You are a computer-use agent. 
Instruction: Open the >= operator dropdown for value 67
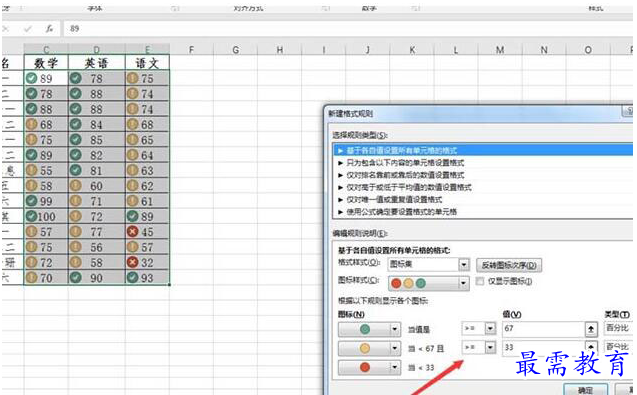[x=479, y=328]
